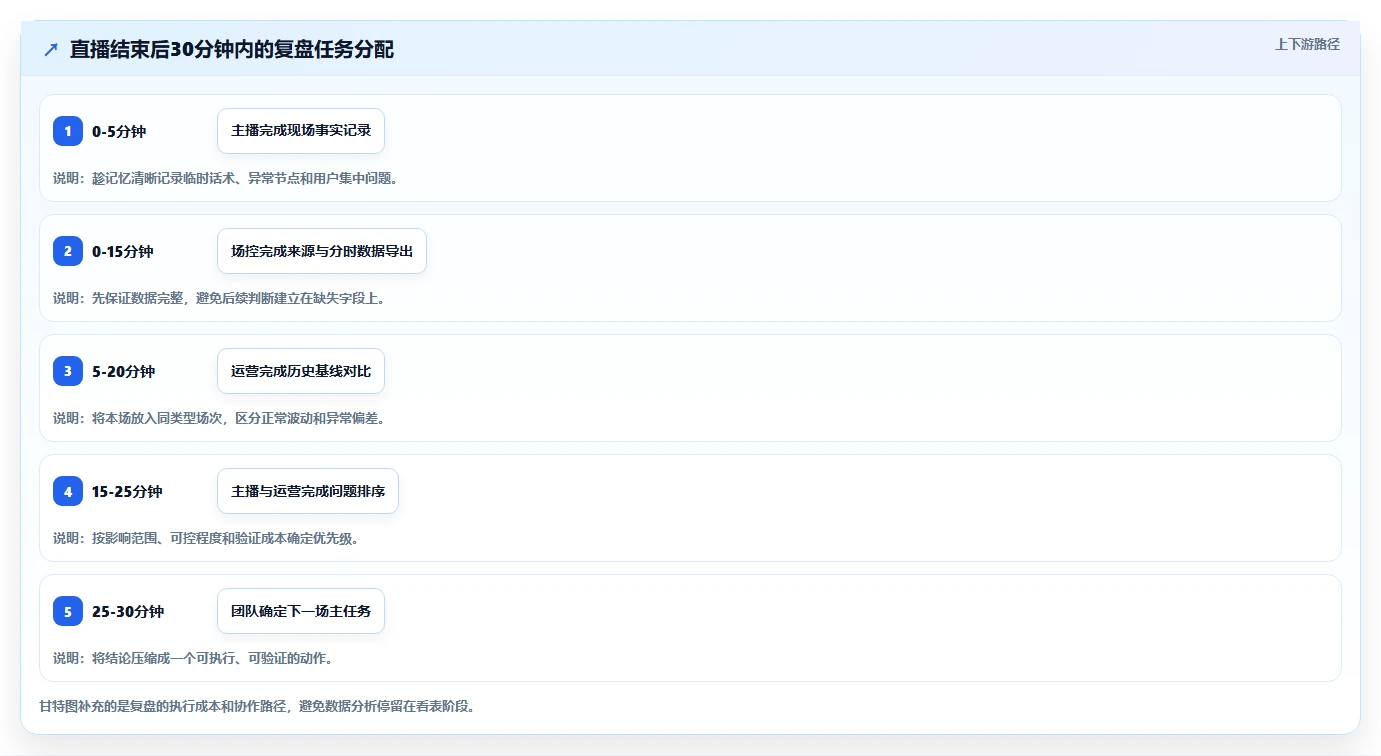The height and width of the screenshot is (756, 1381).
Task: Select the 场控完成来源与分时数据导出 task chip
Action: point(322,251)
